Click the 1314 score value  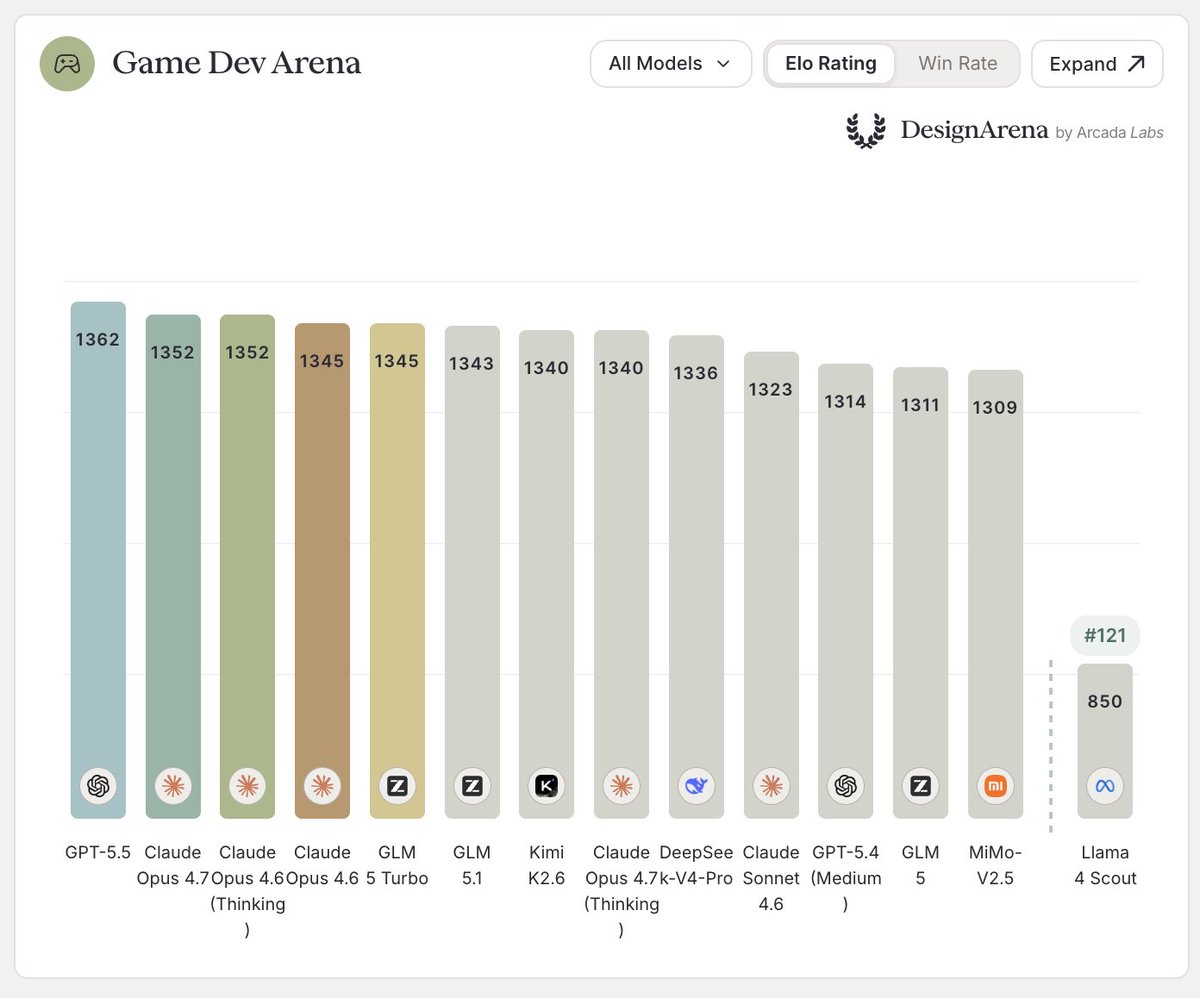(846, 401)
